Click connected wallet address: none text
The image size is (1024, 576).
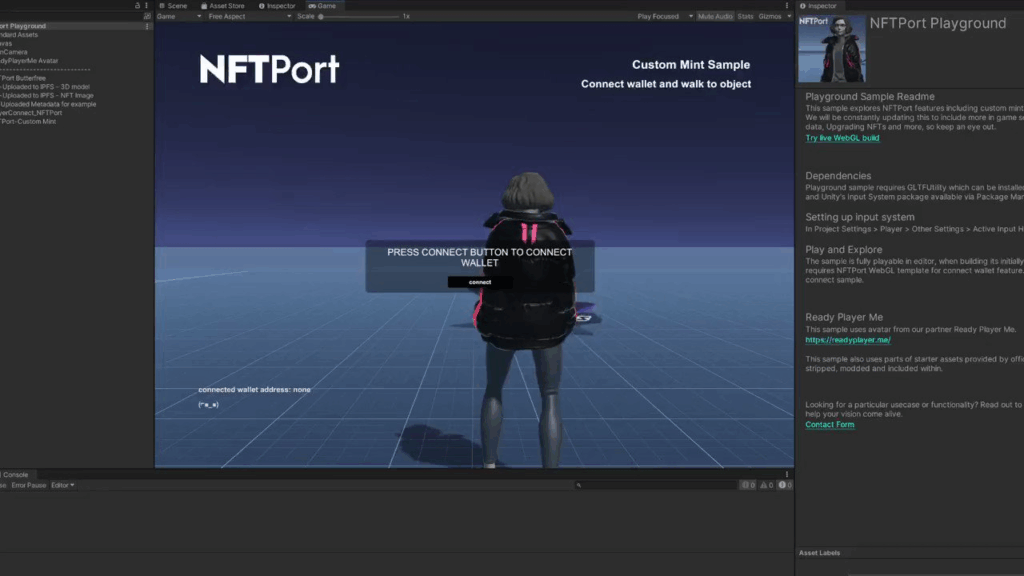254,389
